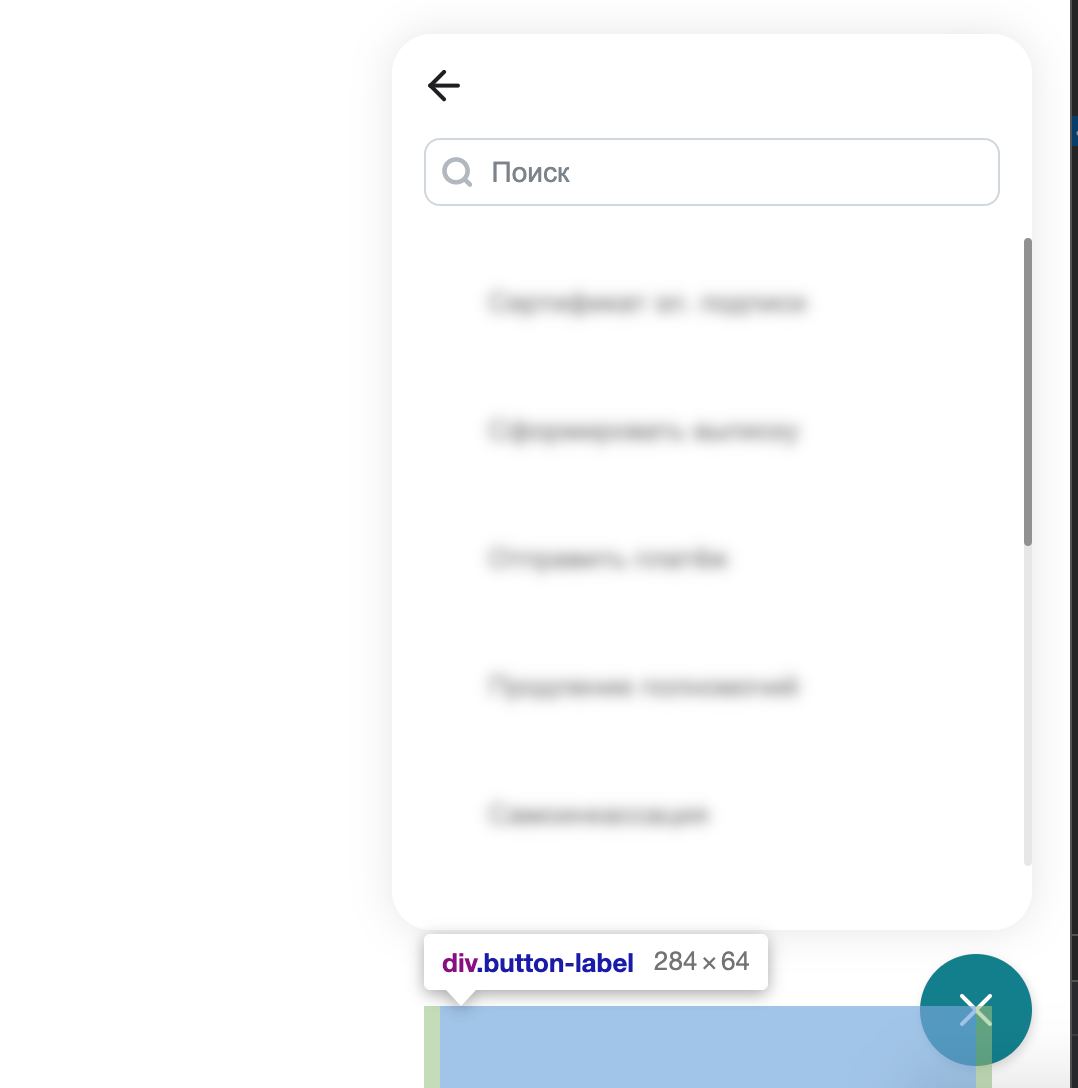Go back using the left arrow
The height and width of the screenshot is (1088, 1078).
[x=444, y=86]
